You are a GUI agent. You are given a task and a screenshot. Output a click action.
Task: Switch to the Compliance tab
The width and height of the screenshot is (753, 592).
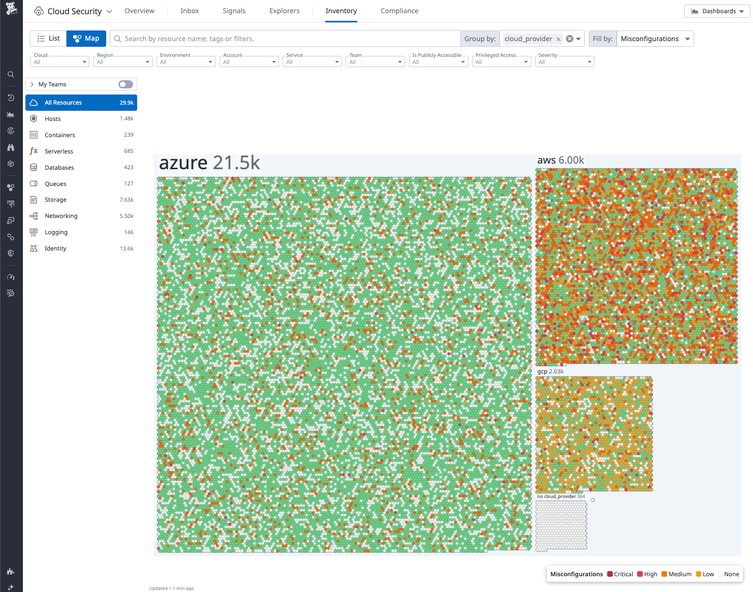click(x=399, y=11)
